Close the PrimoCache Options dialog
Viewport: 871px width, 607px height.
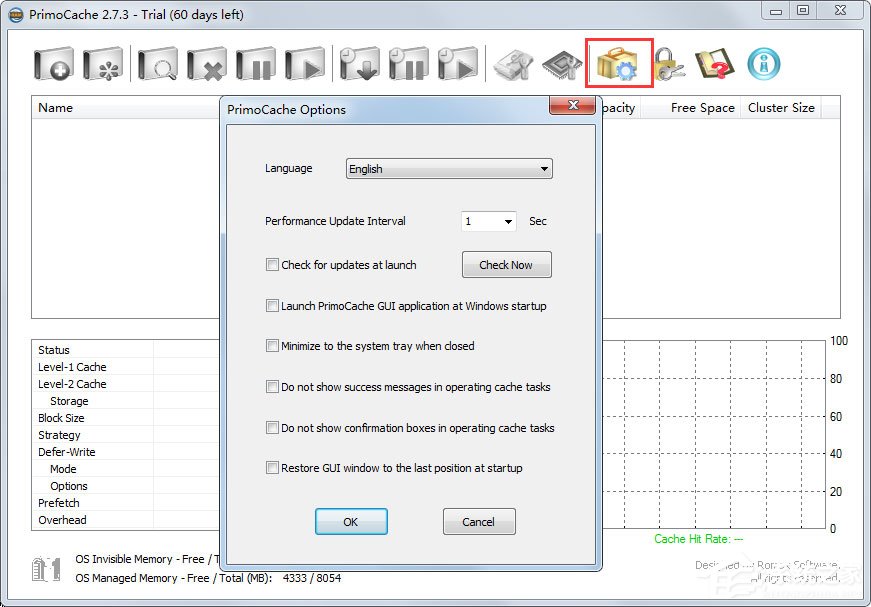coord(573,106)
